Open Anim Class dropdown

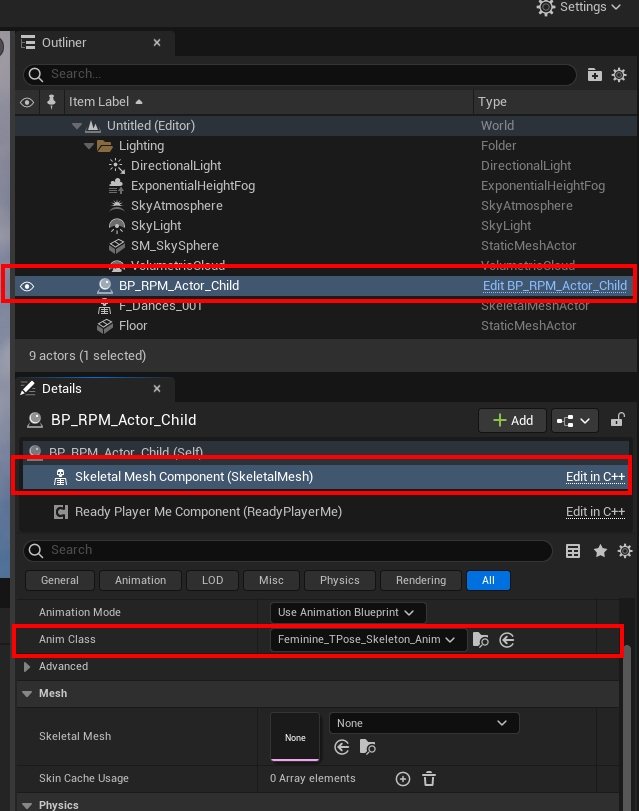click(x=368, y=640)
